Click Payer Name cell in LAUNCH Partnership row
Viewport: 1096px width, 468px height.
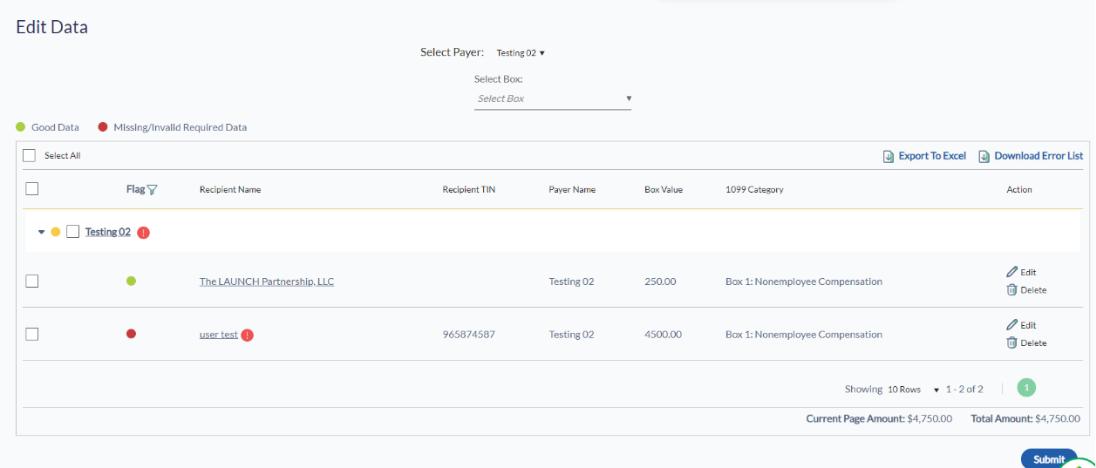click(571, 281)
